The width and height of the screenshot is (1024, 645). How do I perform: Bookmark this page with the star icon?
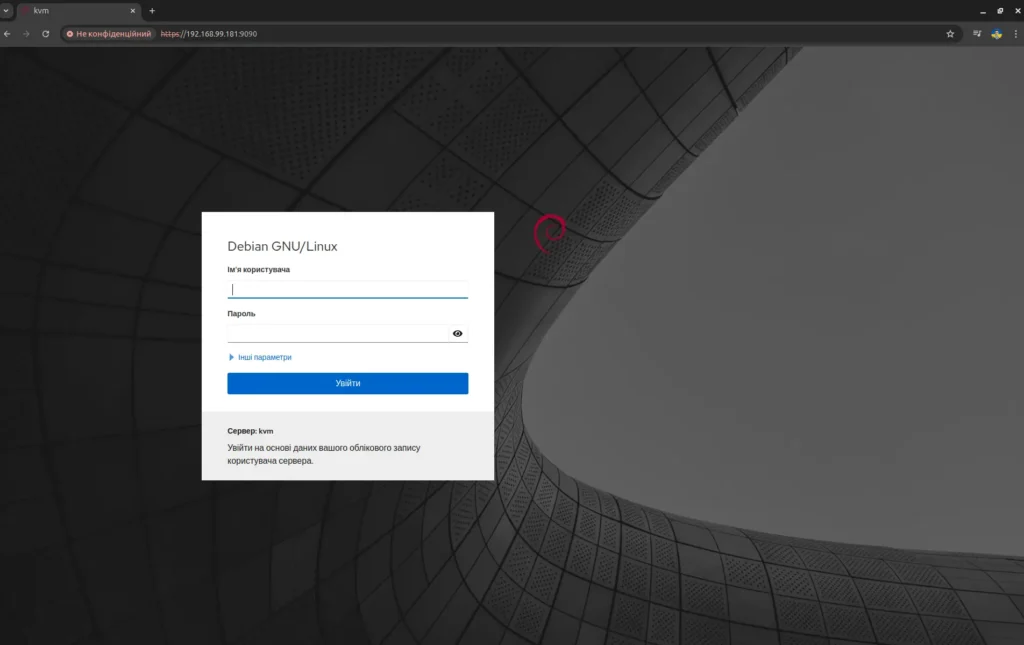coord(950,34)
